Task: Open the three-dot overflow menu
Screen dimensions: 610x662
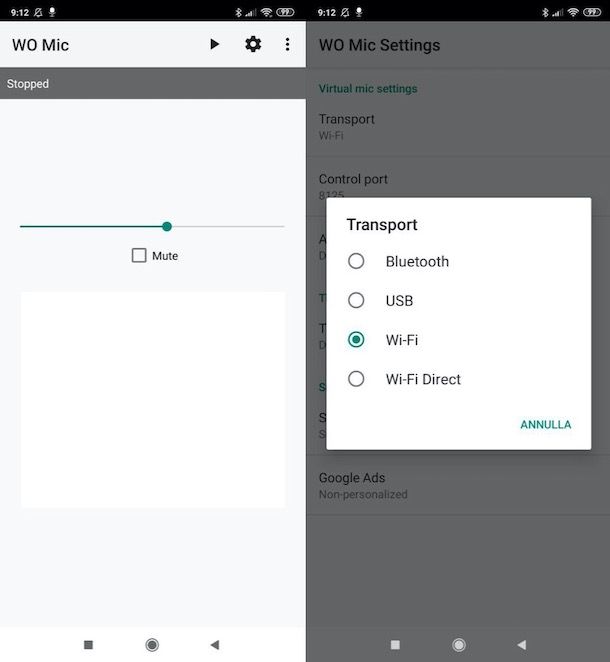Action: click(287, 44)
